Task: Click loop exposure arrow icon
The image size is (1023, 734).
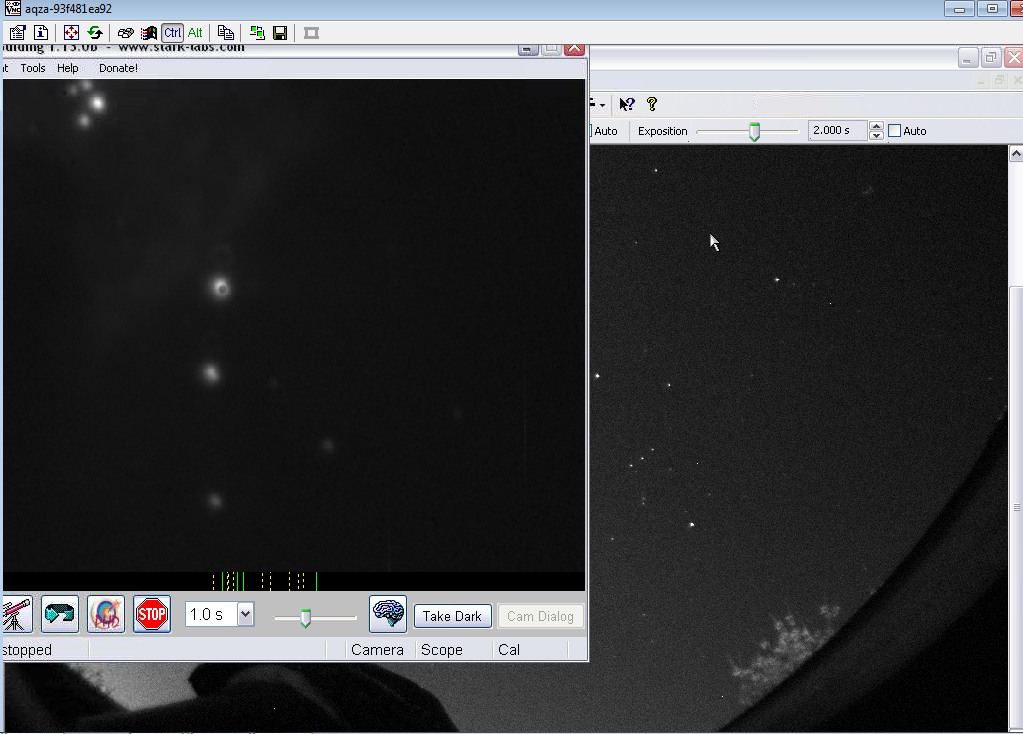Action: coord(60,614)
